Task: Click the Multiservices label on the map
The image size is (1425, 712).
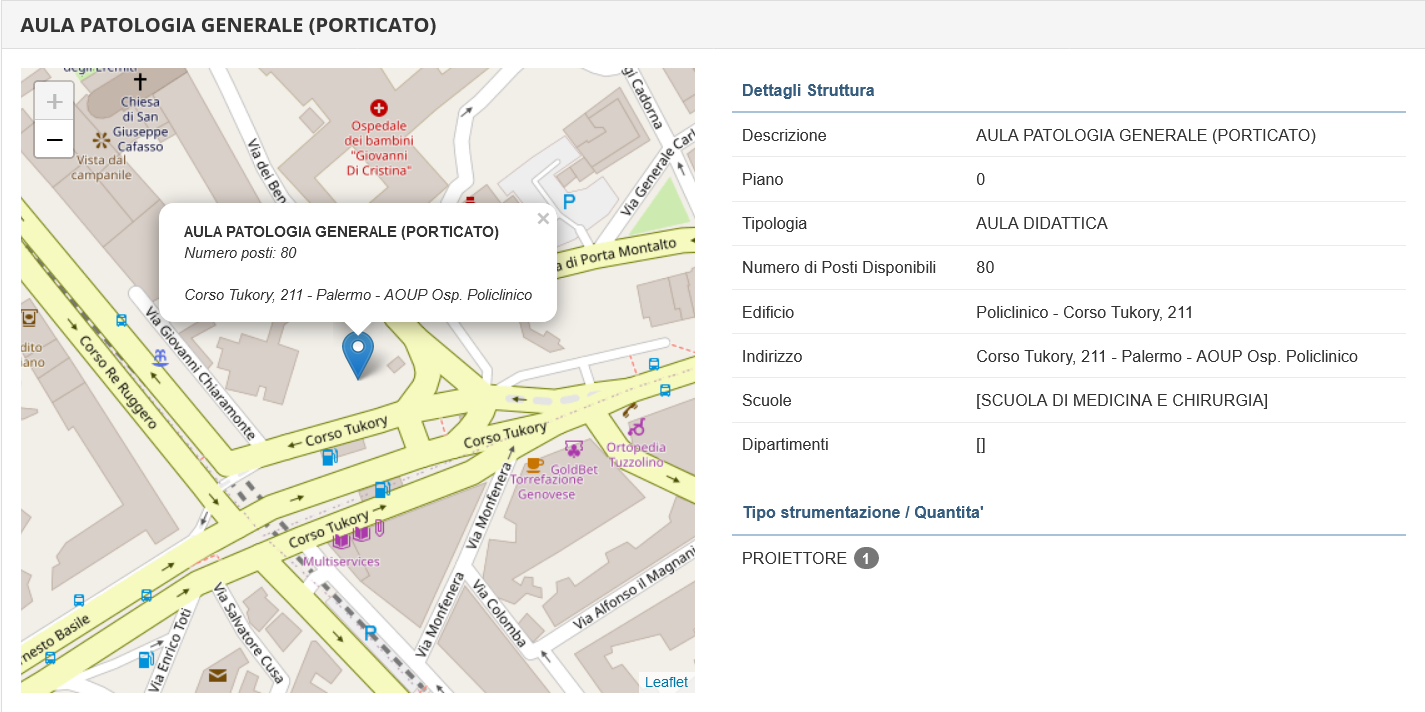Action: coord(341,561)
